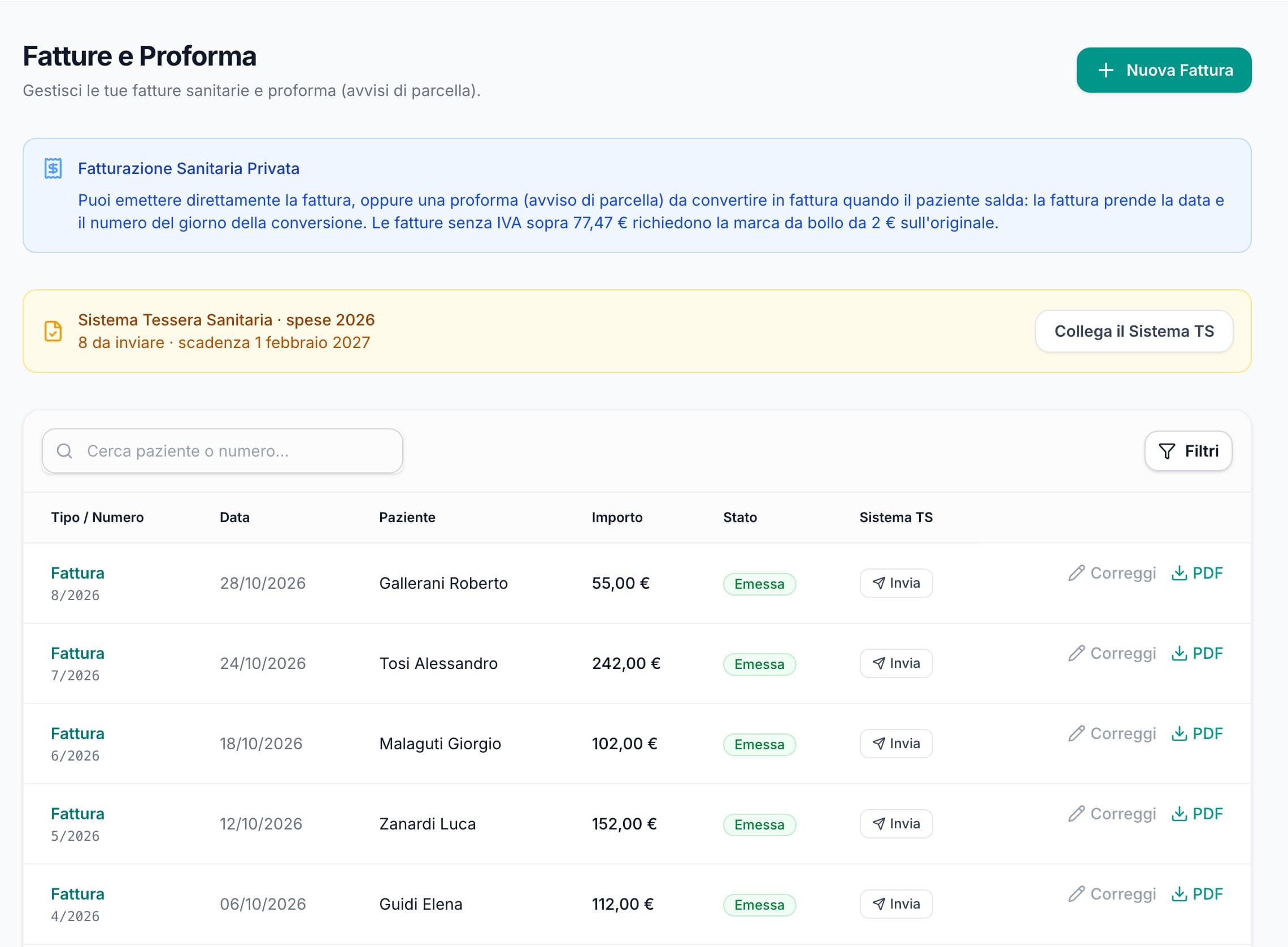
Task: Click the invoice receipt icon in blue banner
Action: click(53, 168)
